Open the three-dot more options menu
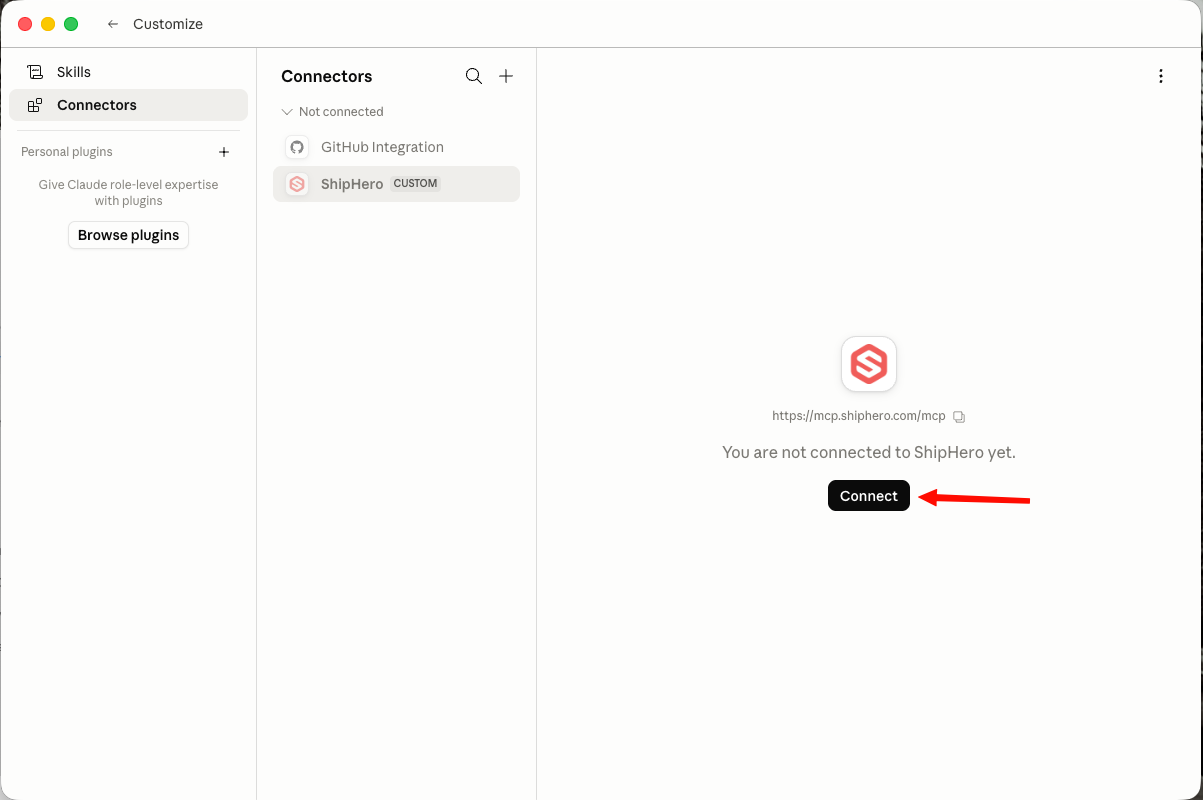 click(1160, 76)
